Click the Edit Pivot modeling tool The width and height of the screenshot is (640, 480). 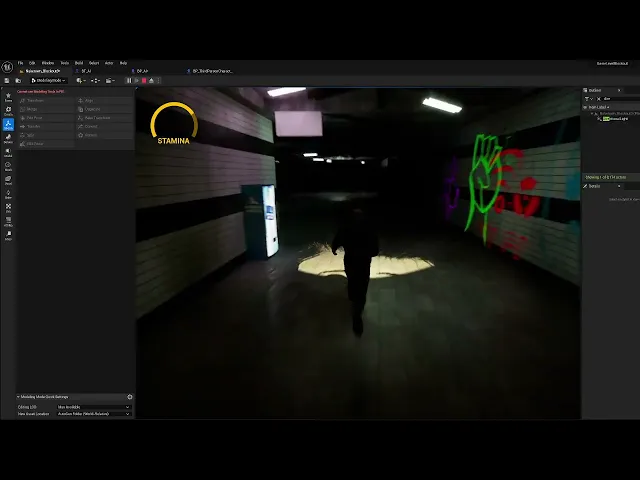45,118
